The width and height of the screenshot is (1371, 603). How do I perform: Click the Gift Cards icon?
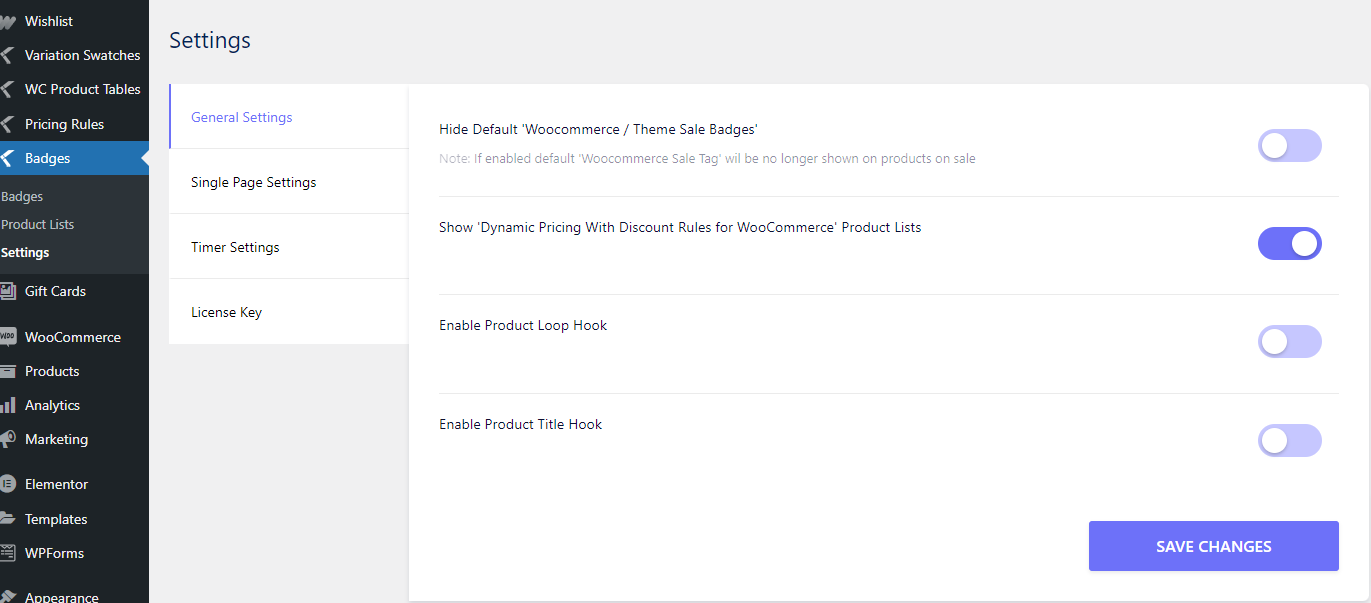(x=8, y=291)
